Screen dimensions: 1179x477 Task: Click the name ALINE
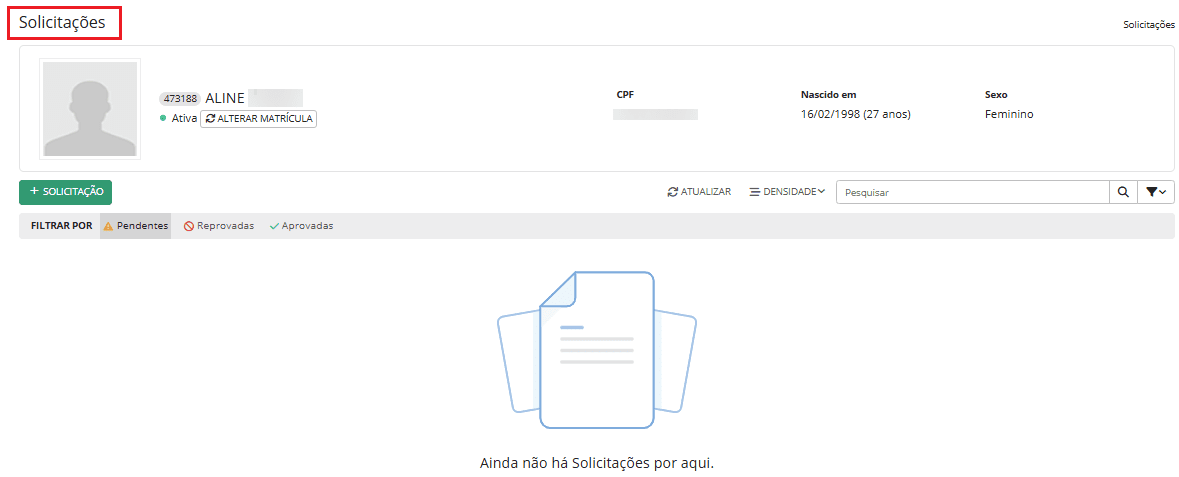click(225, 98)
